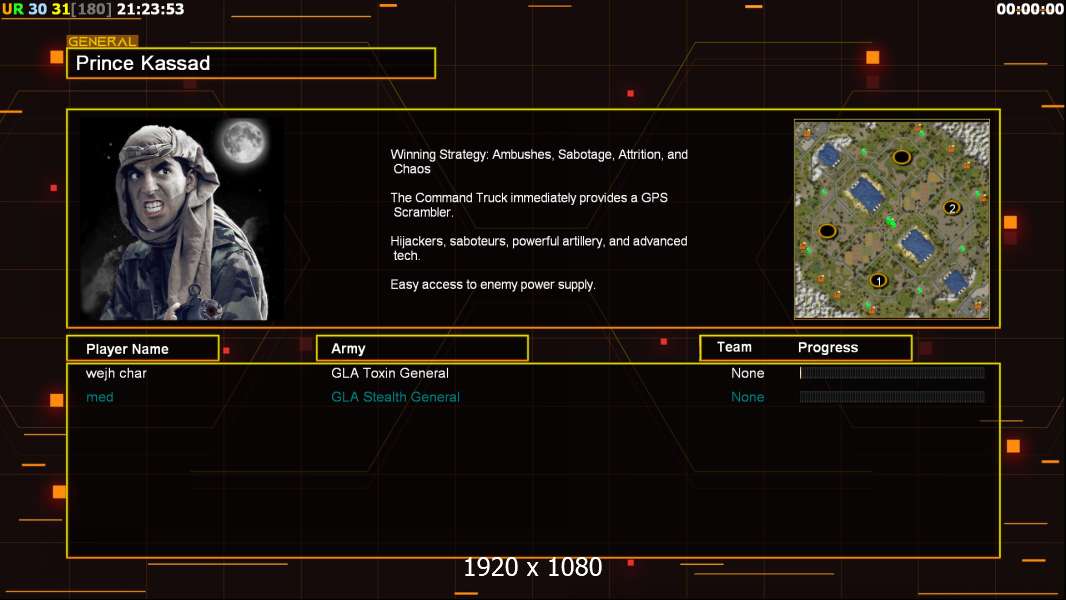Click the 21:23:53 clock readout

(150, 9)
